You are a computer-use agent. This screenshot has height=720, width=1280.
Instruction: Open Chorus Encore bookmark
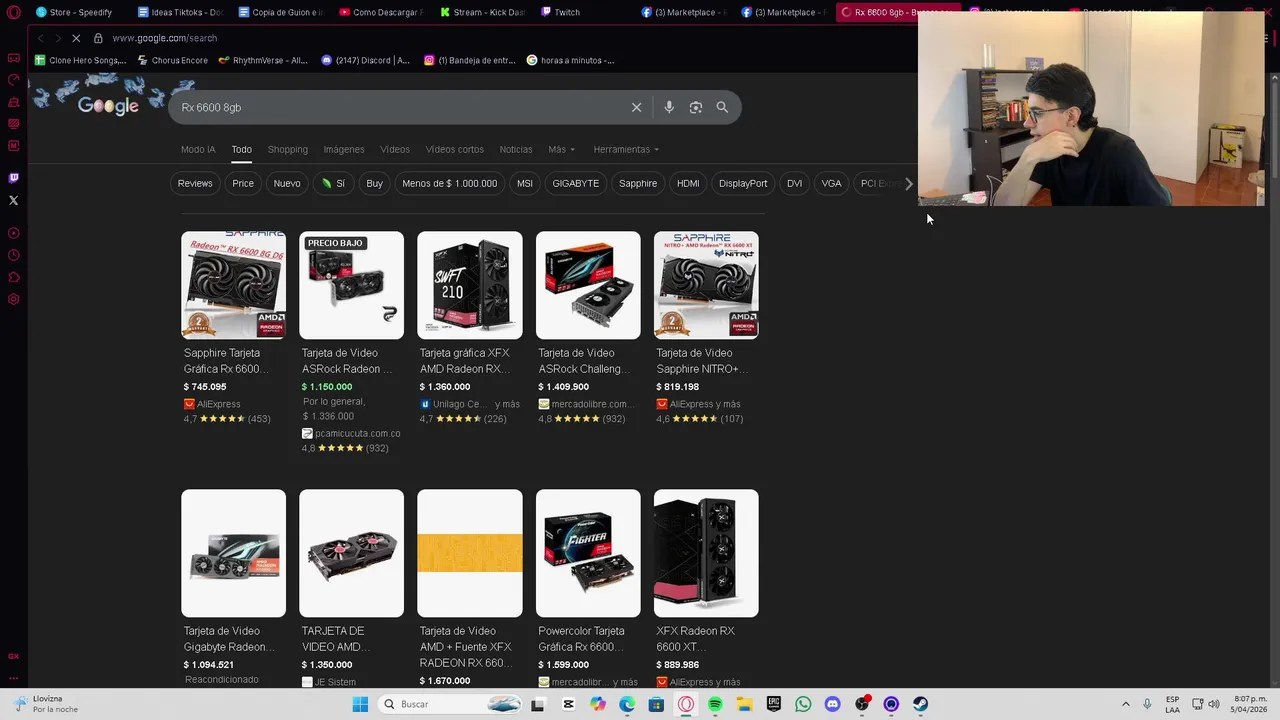(x=173, y=60)
